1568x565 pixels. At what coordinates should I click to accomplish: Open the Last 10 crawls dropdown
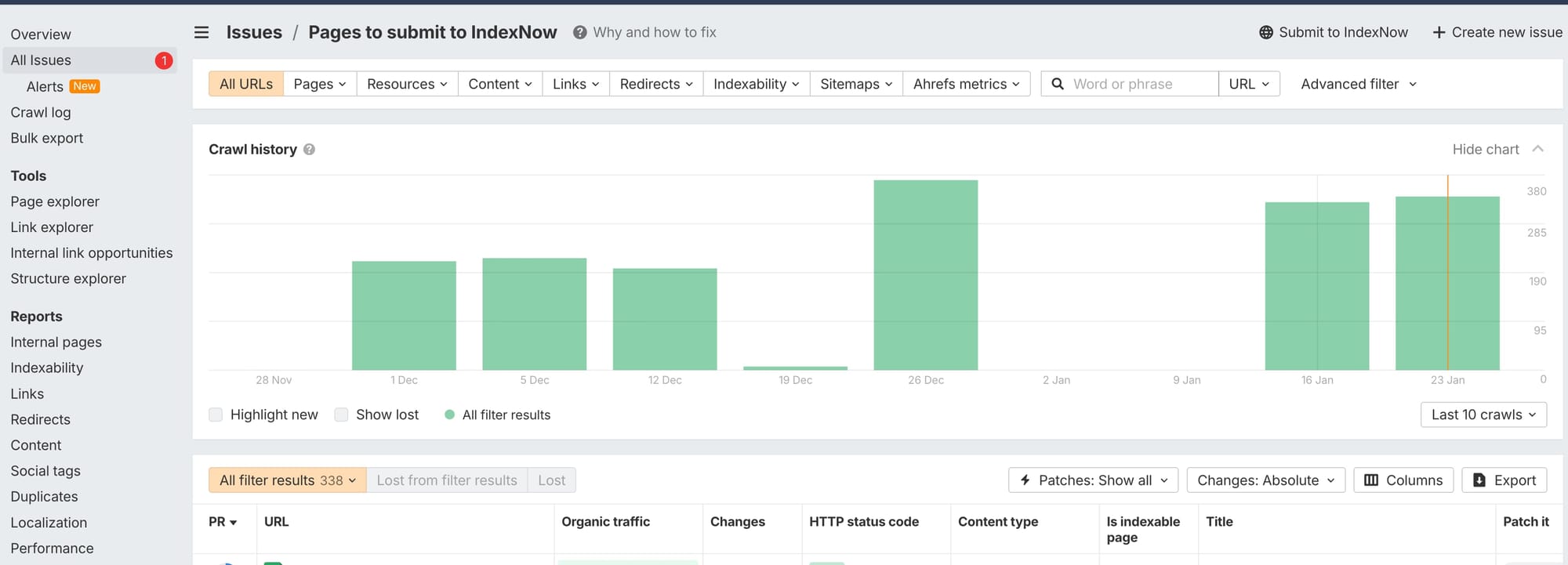1483,415
